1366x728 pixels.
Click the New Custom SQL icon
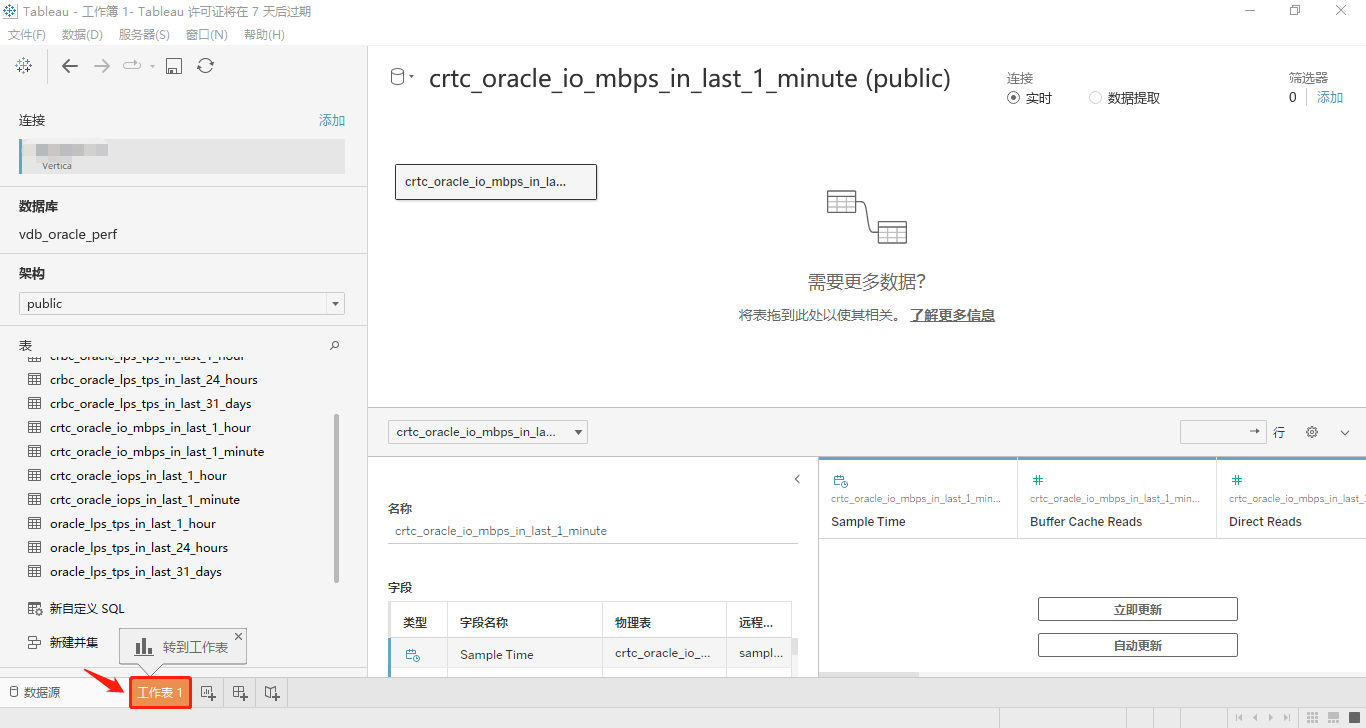[x=34, y=608]
